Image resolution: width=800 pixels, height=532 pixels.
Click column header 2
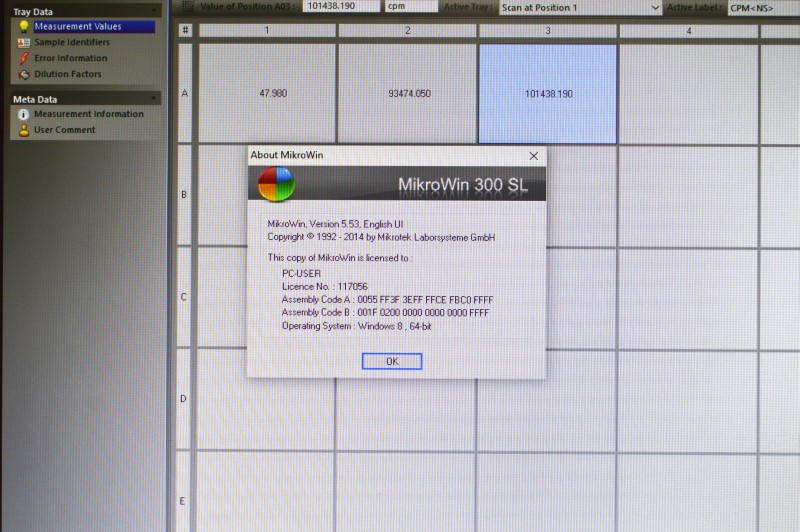coord(407,31)
